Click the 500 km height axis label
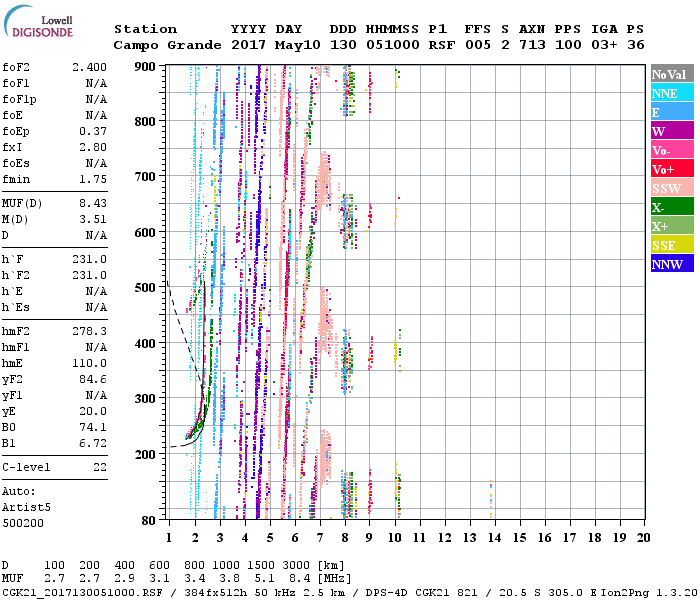Image resolution: width=700 pixels, height=600 pixels. 145,288
